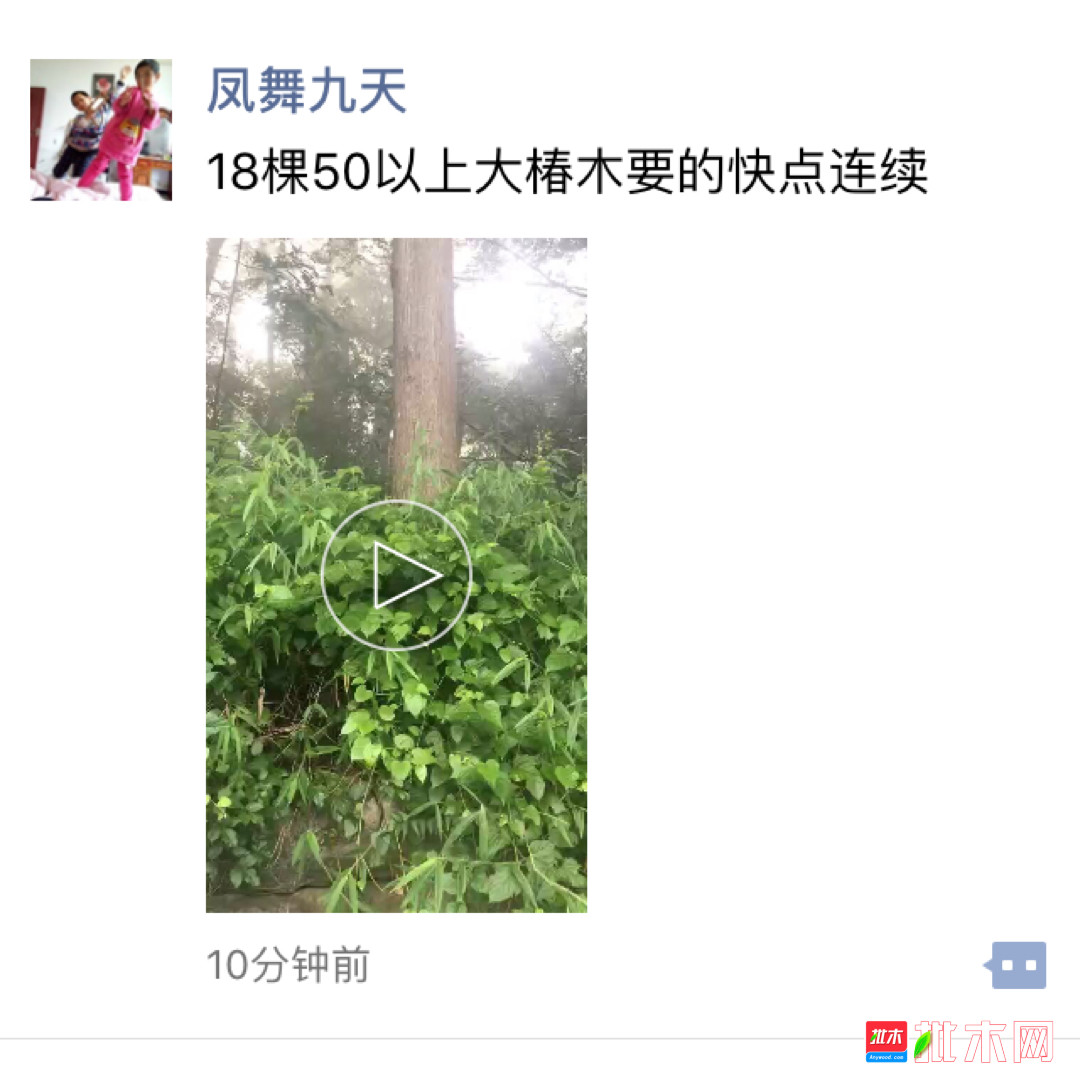Tap the 凤舞九天 username link
Image resolution: width=1080 pixels, height=1080 pixels.
click(x=307, y=90)
